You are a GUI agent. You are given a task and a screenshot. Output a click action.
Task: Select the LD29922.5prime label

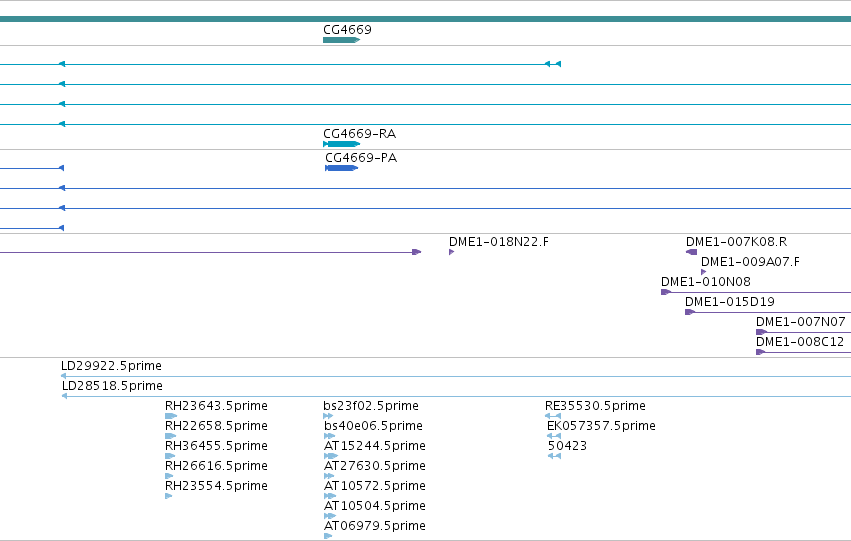[111, 366]
